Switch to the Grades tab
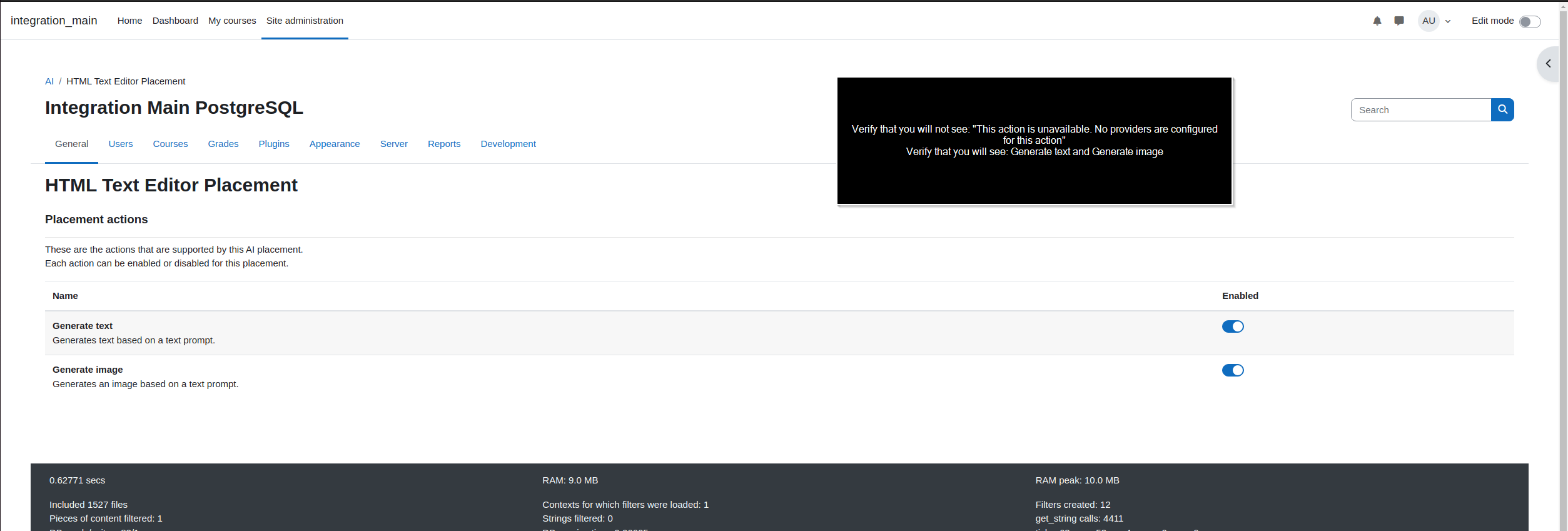This screenshot has width=1568, height=531. click(x=223, y=144)
